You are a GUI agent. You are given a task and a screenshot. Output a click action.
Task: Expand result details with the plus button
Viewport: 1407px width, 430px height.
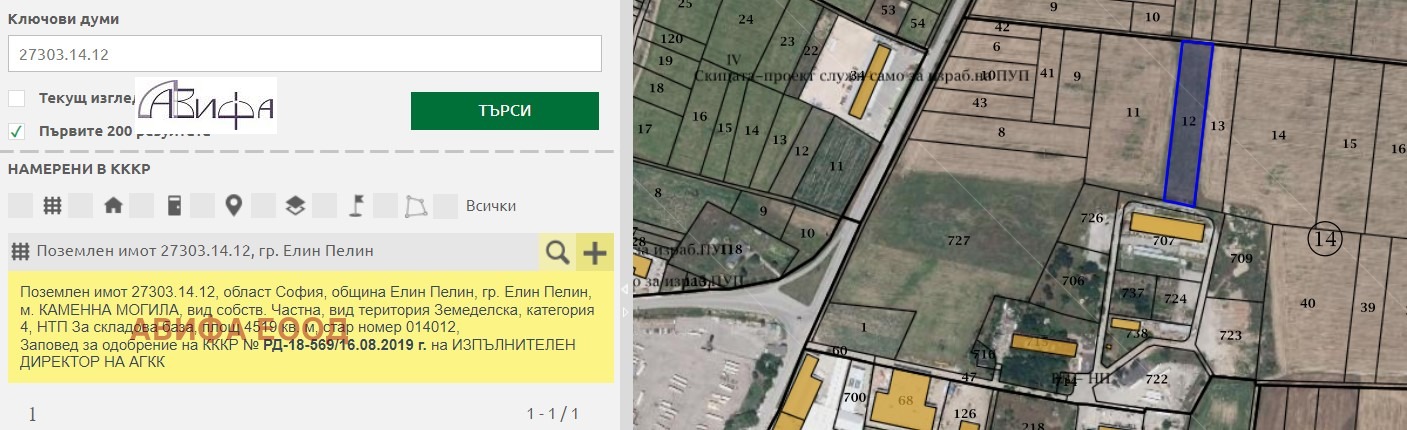(595, 252)
